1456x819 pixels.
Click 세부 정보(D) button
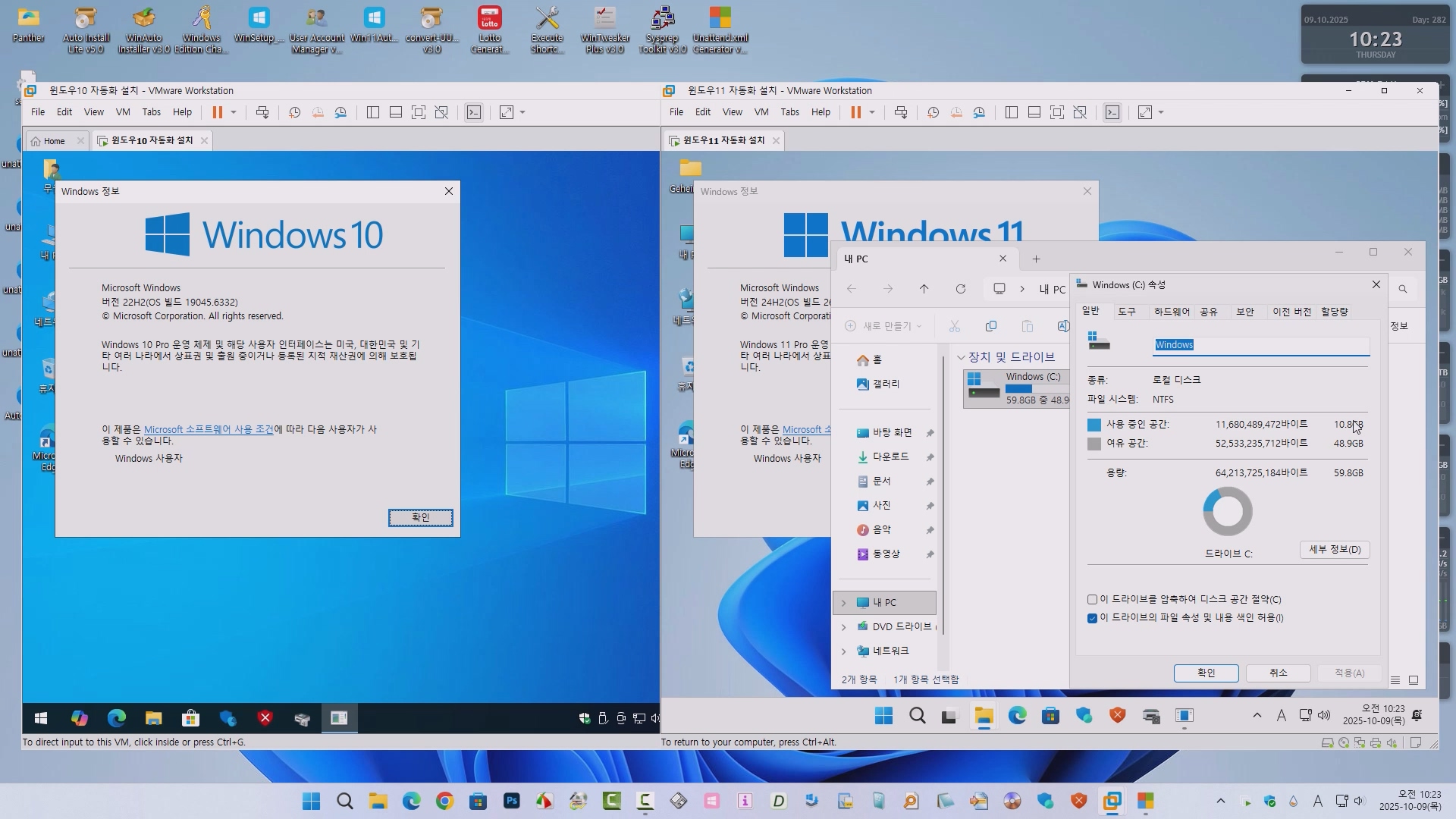click(1334, 550)
